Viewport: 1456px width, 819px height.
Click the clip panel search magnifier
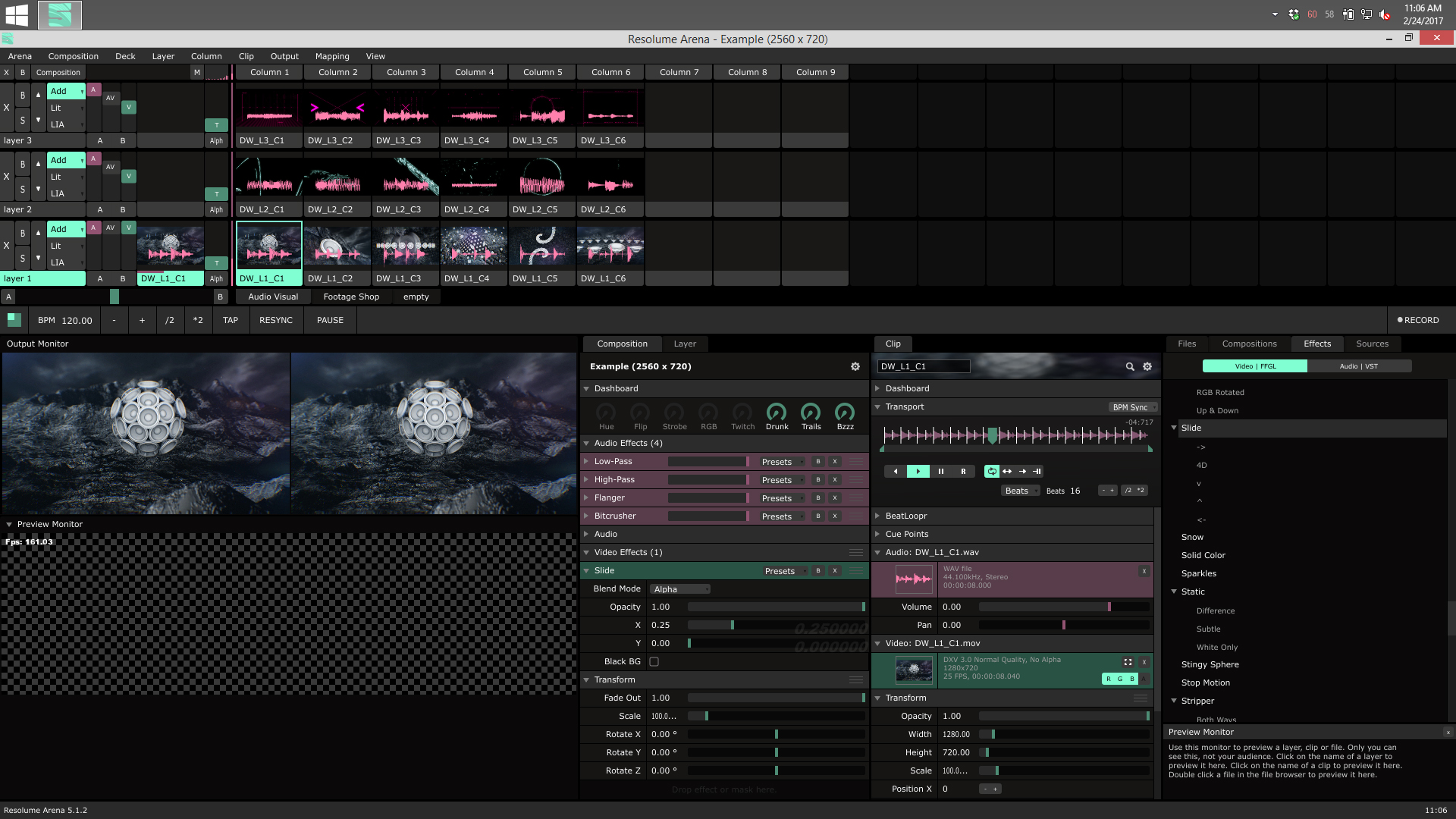[x=1130, y=366]
